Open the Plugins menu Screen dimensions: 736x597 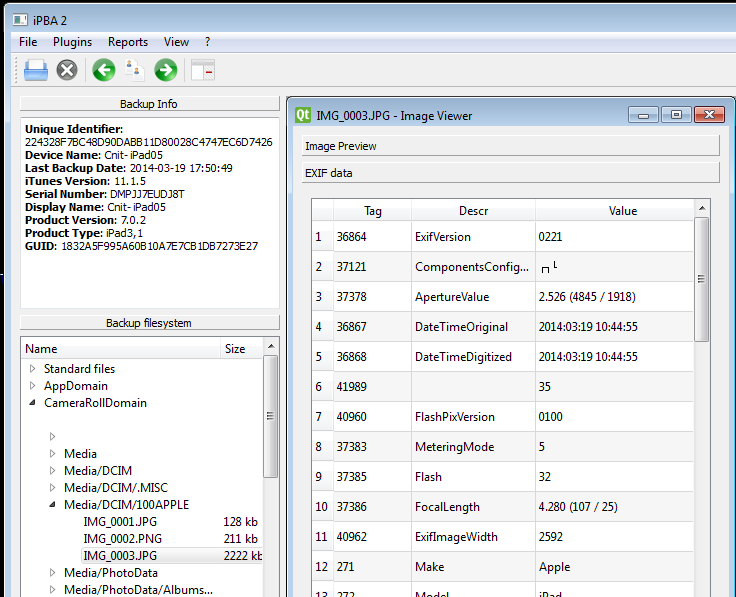[72, 42]
